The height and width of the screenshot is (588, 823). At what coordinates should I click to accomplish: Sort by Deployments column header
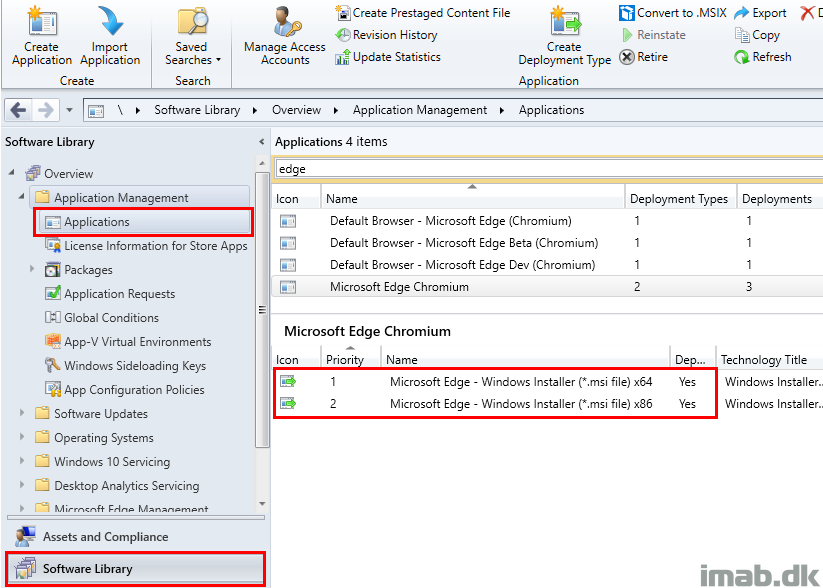click(x=779, y=199)
